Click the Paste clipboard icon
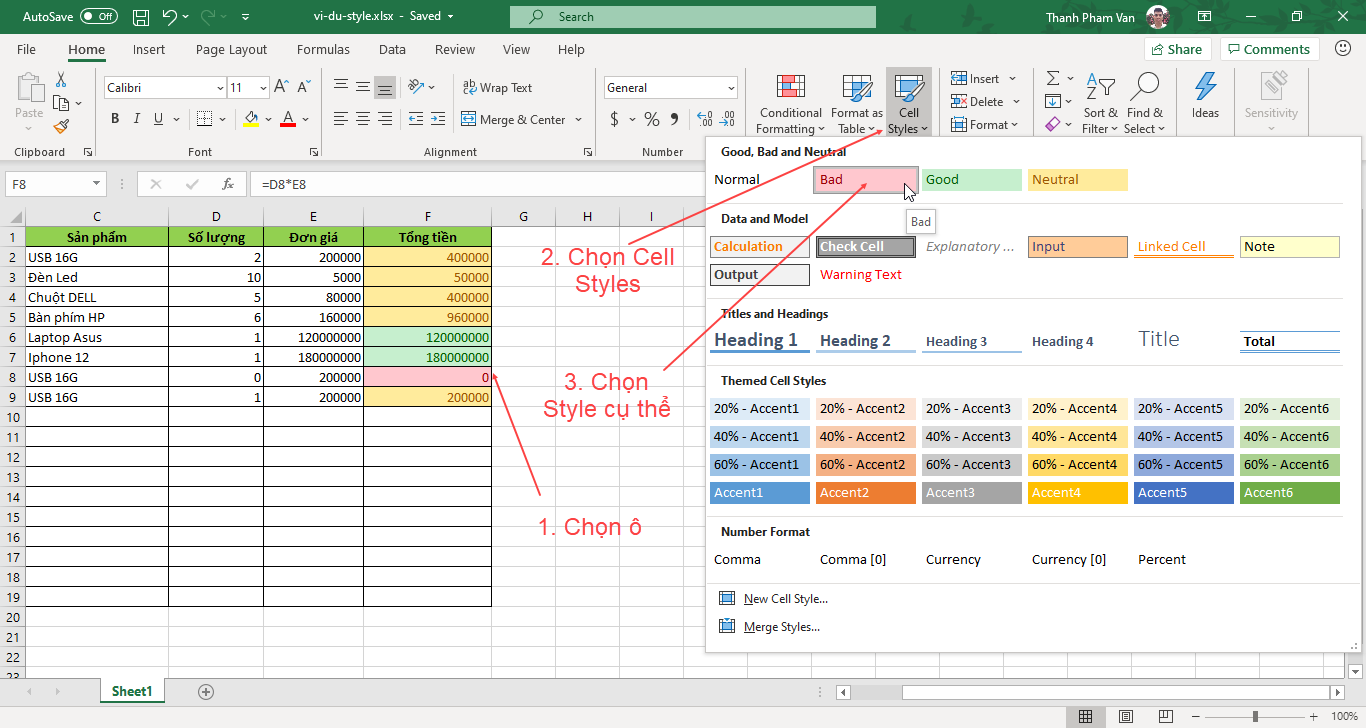This screenshot has height=728, width=1366. pyautogui.click(x=29, y=90)
